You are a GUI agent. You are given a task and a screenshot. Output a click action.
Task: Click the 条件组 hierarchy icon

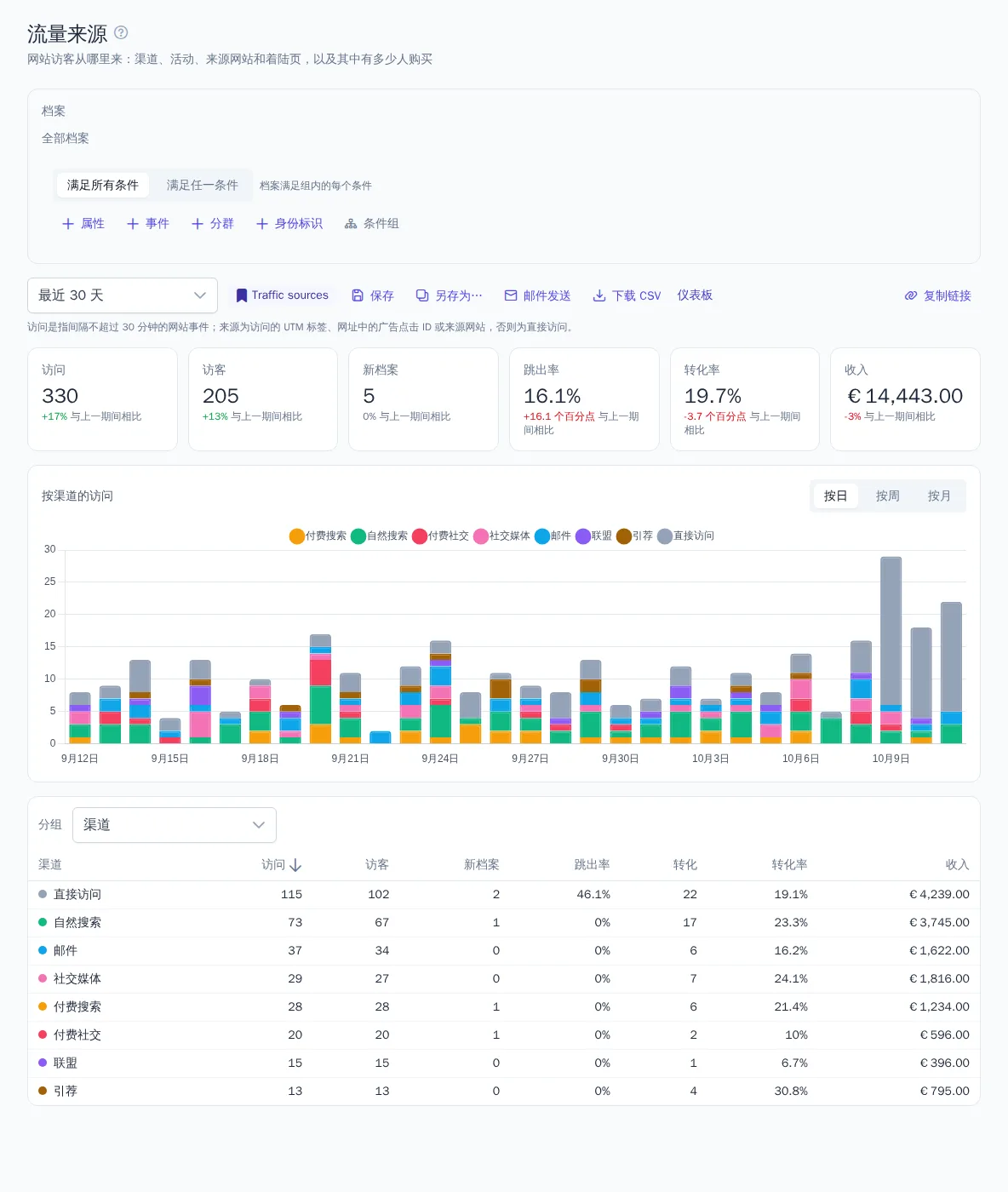click(x=351, y=224)
